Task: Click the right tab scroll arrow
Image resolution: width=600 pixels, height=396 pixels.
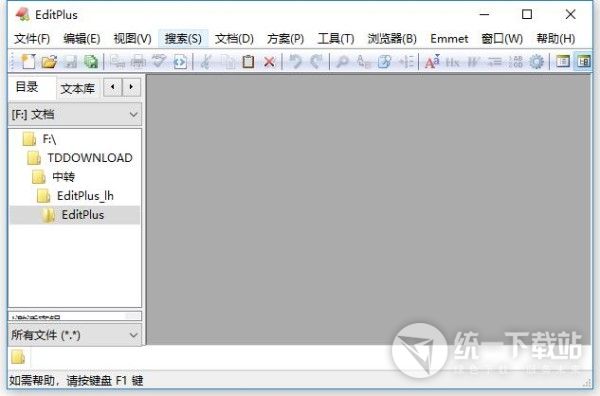Action: [x=131, y=87]
